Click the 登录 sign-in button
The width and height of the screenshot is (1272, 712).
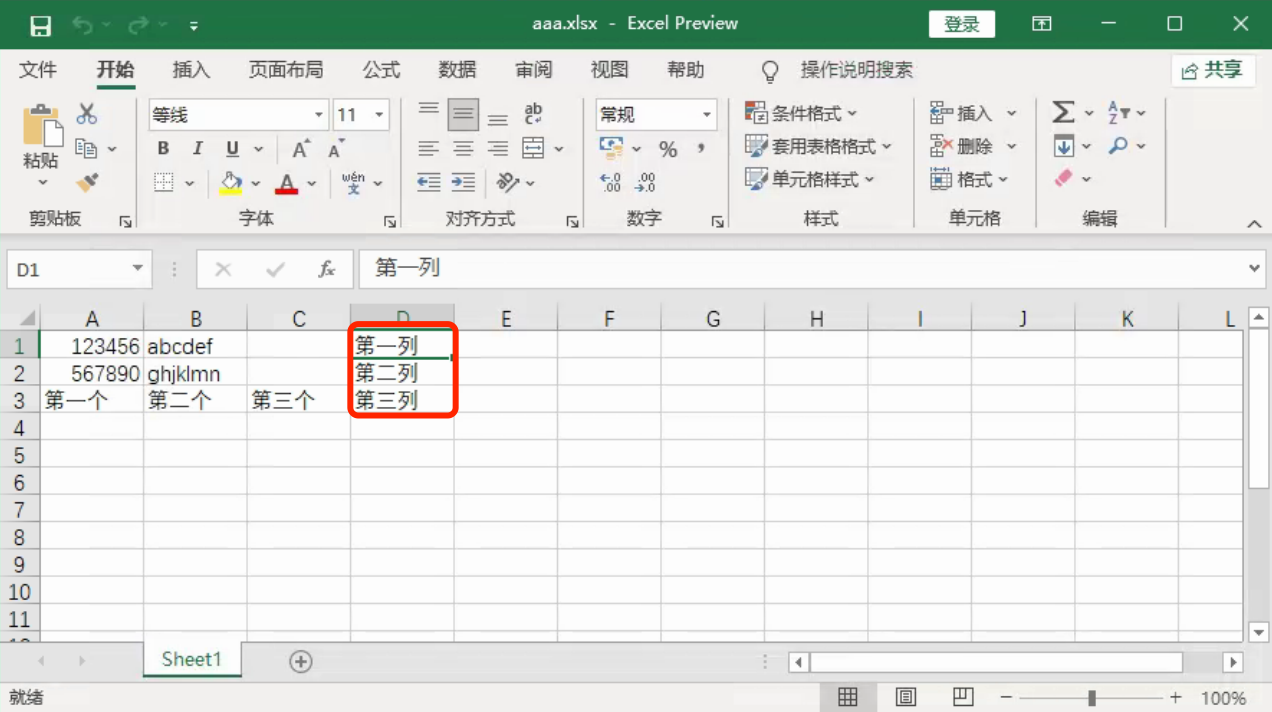click(961, 24)
